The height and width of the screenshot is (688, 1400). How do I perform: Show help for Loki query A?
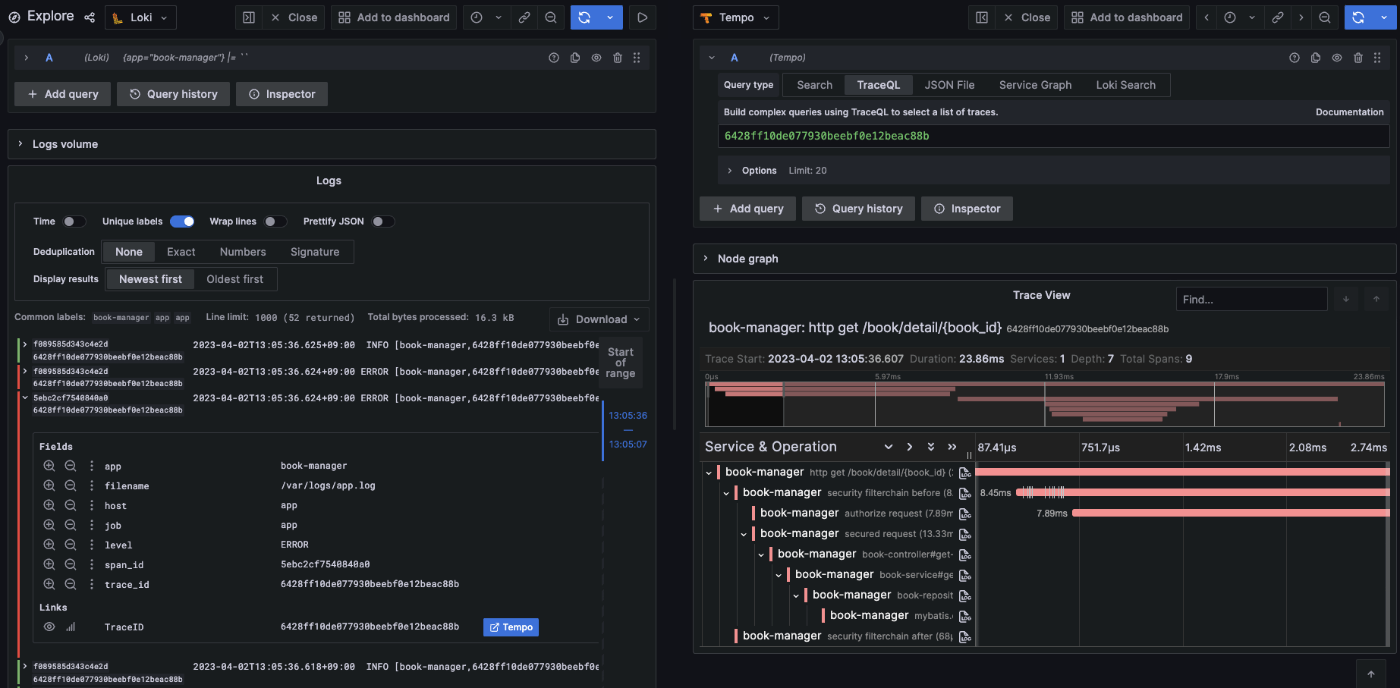pos(553,58)
